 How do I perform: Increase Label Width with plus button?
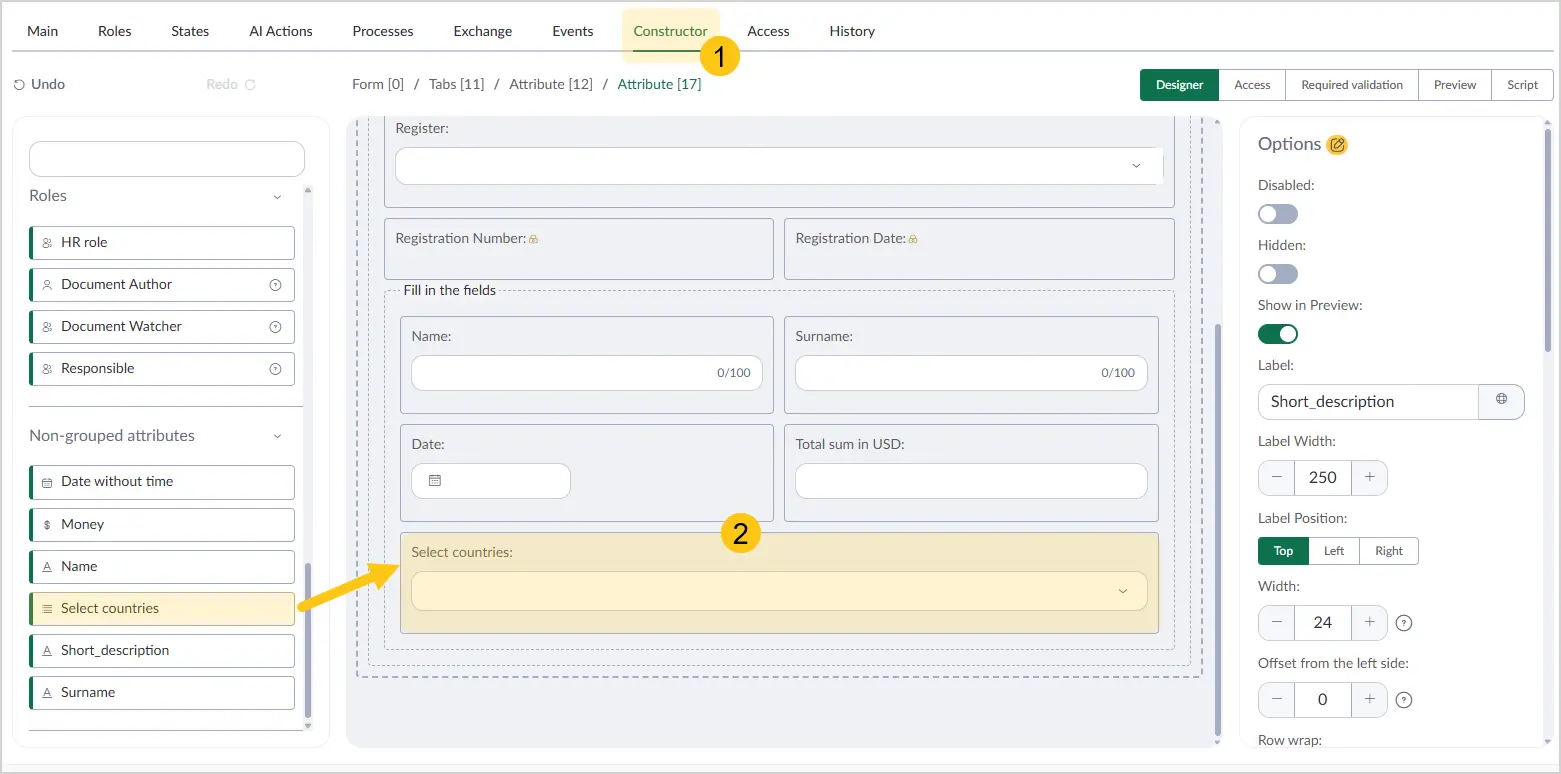tap(1369, 478)
